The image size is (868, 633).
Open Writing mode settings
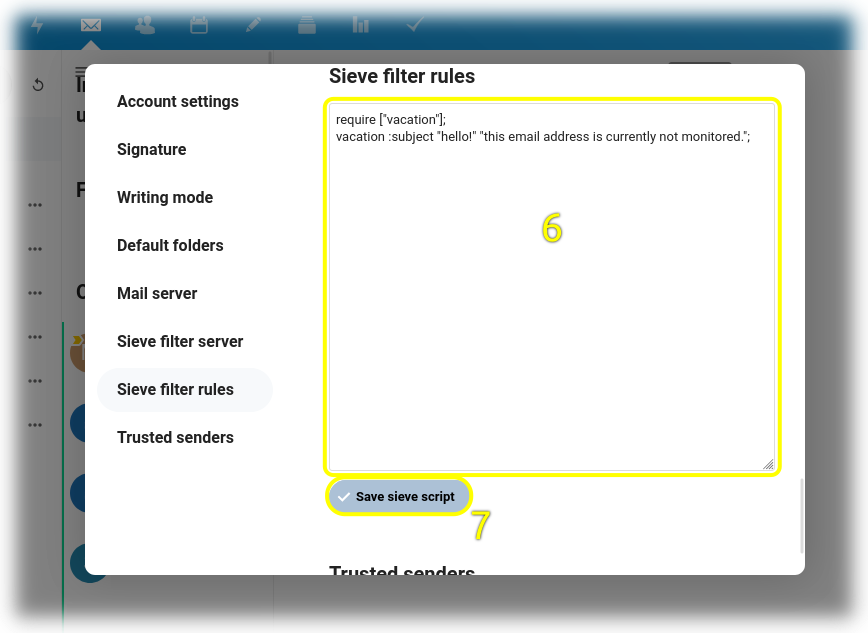pyautogui.click(x=165, y=197)
